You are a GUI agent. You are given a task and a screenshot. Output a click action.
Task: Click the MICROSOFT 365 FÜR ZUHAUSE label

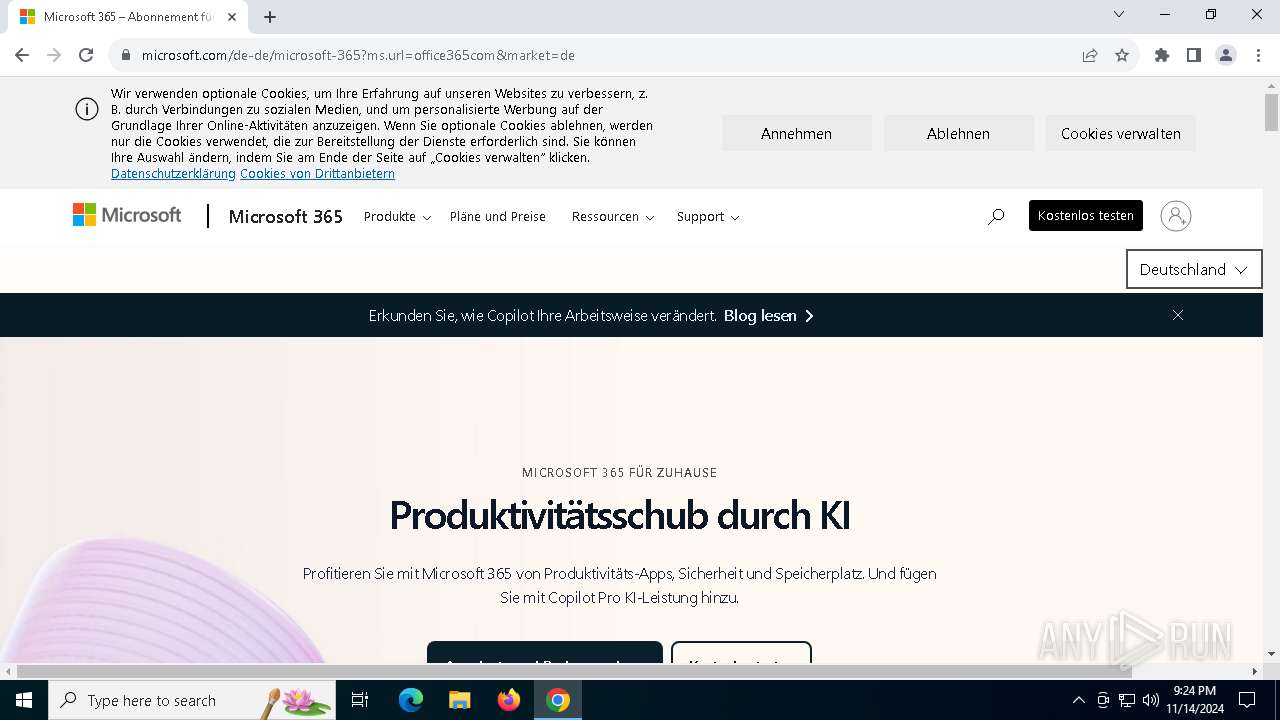coord(620,472)
